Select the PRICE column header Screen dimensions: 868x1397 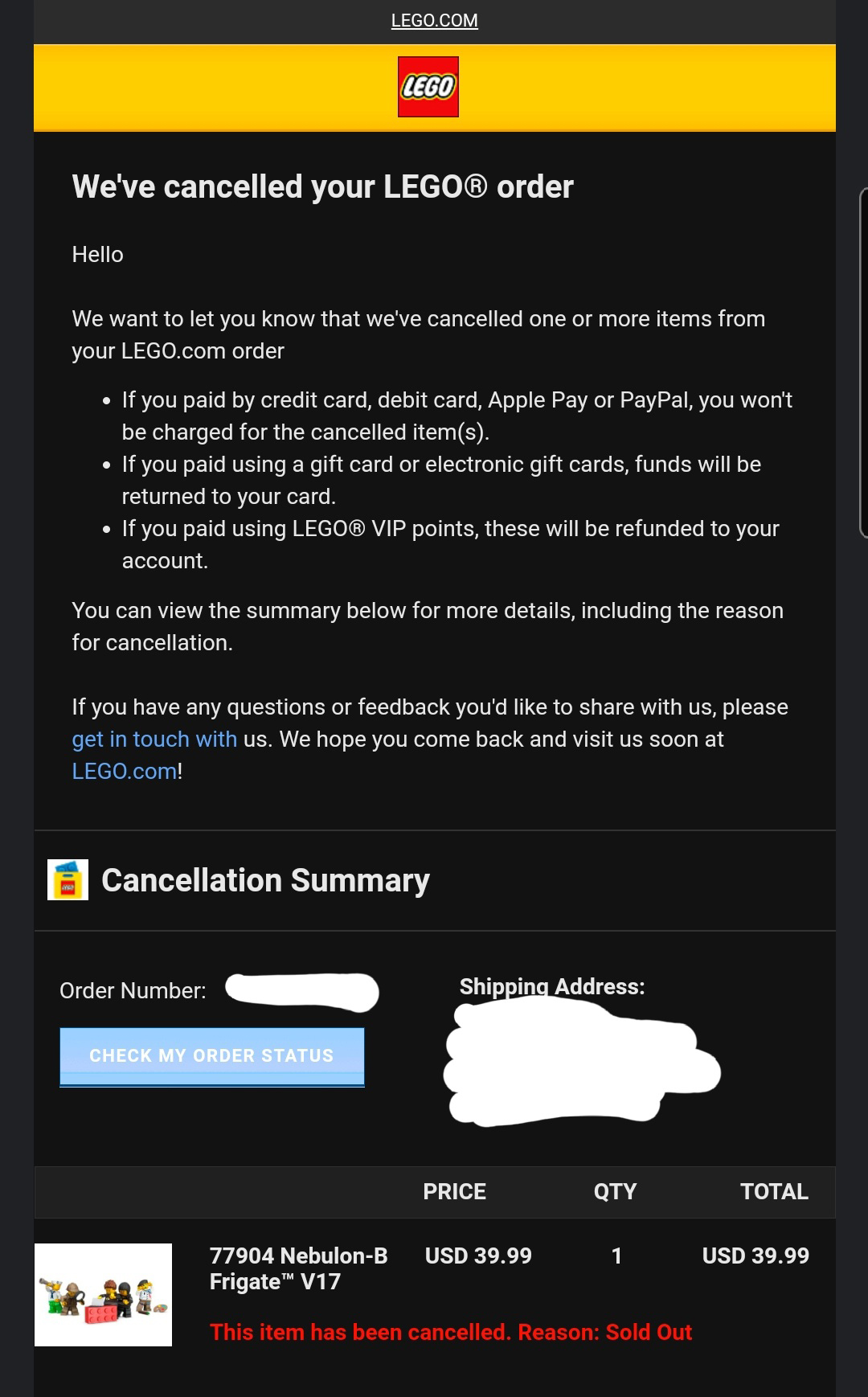(454, 1191)
